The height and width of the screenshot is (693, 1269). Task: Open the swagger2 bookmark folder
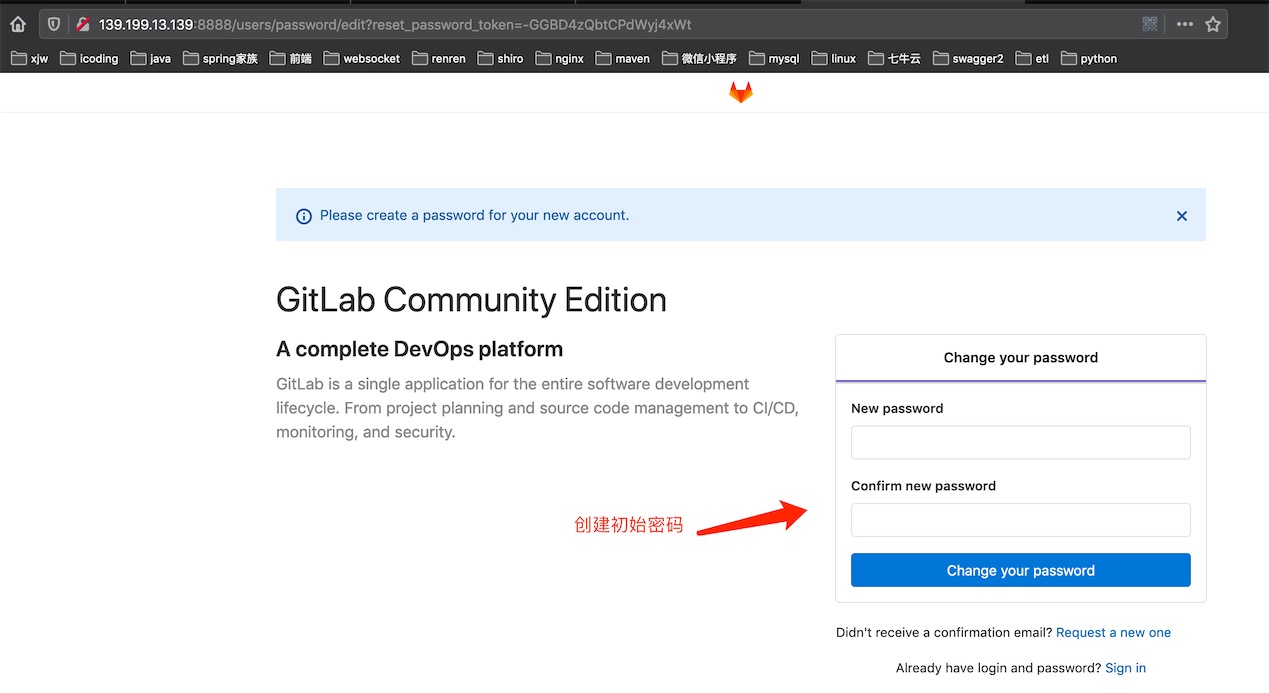point(968,59)
